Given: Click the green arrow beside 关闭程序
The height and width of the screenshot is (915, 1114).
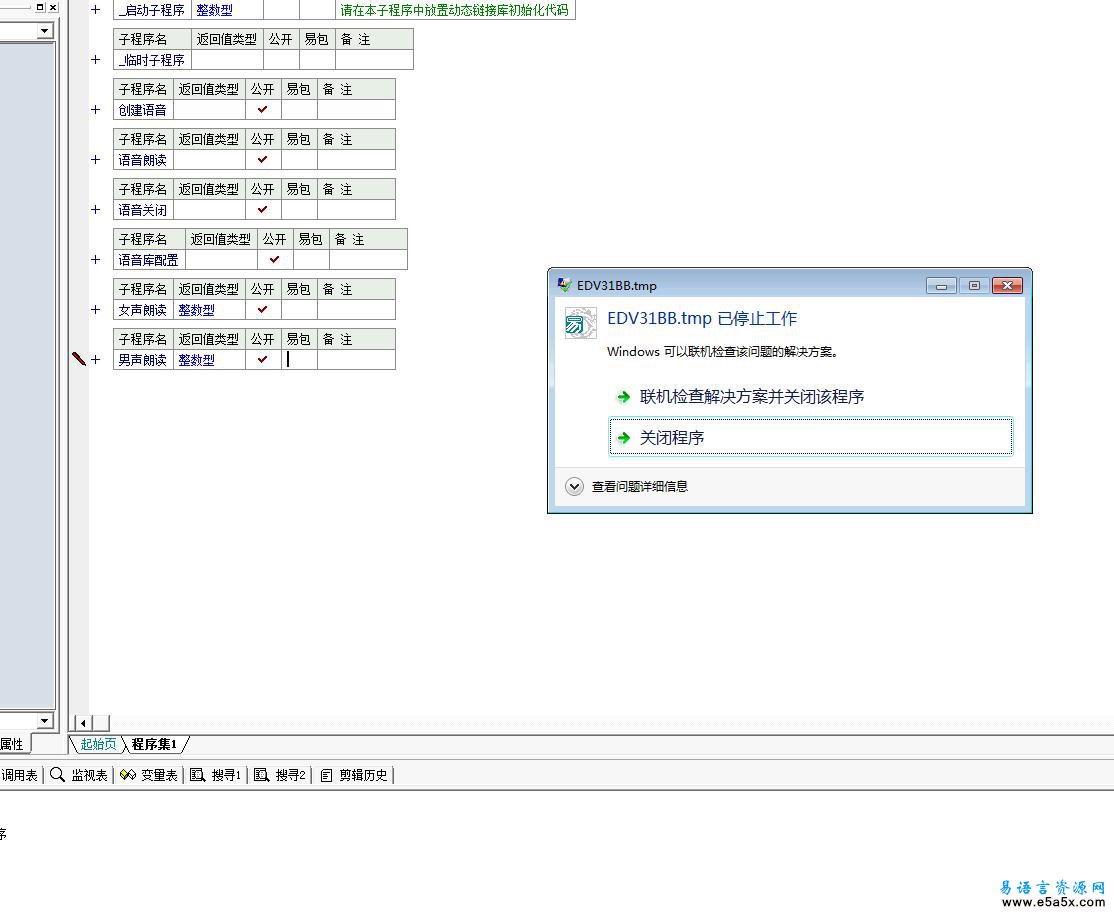Looking at the screenshot, I should (x=624, y=438).
